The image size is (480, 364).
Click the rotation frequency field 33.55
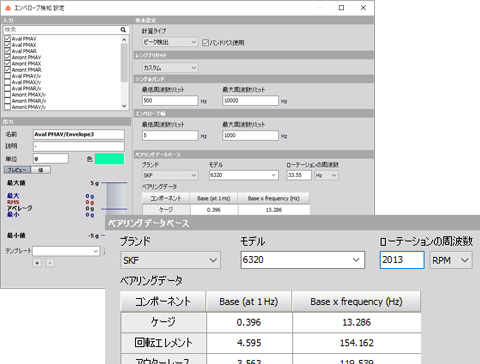coord(299,175)
